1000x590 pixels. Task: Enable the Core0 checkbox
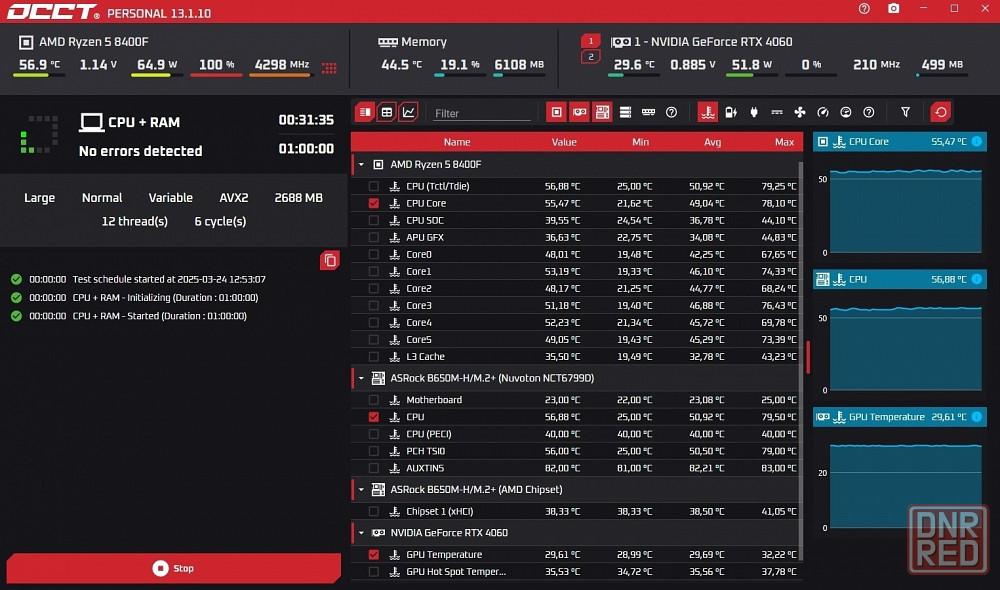[374, 254]
